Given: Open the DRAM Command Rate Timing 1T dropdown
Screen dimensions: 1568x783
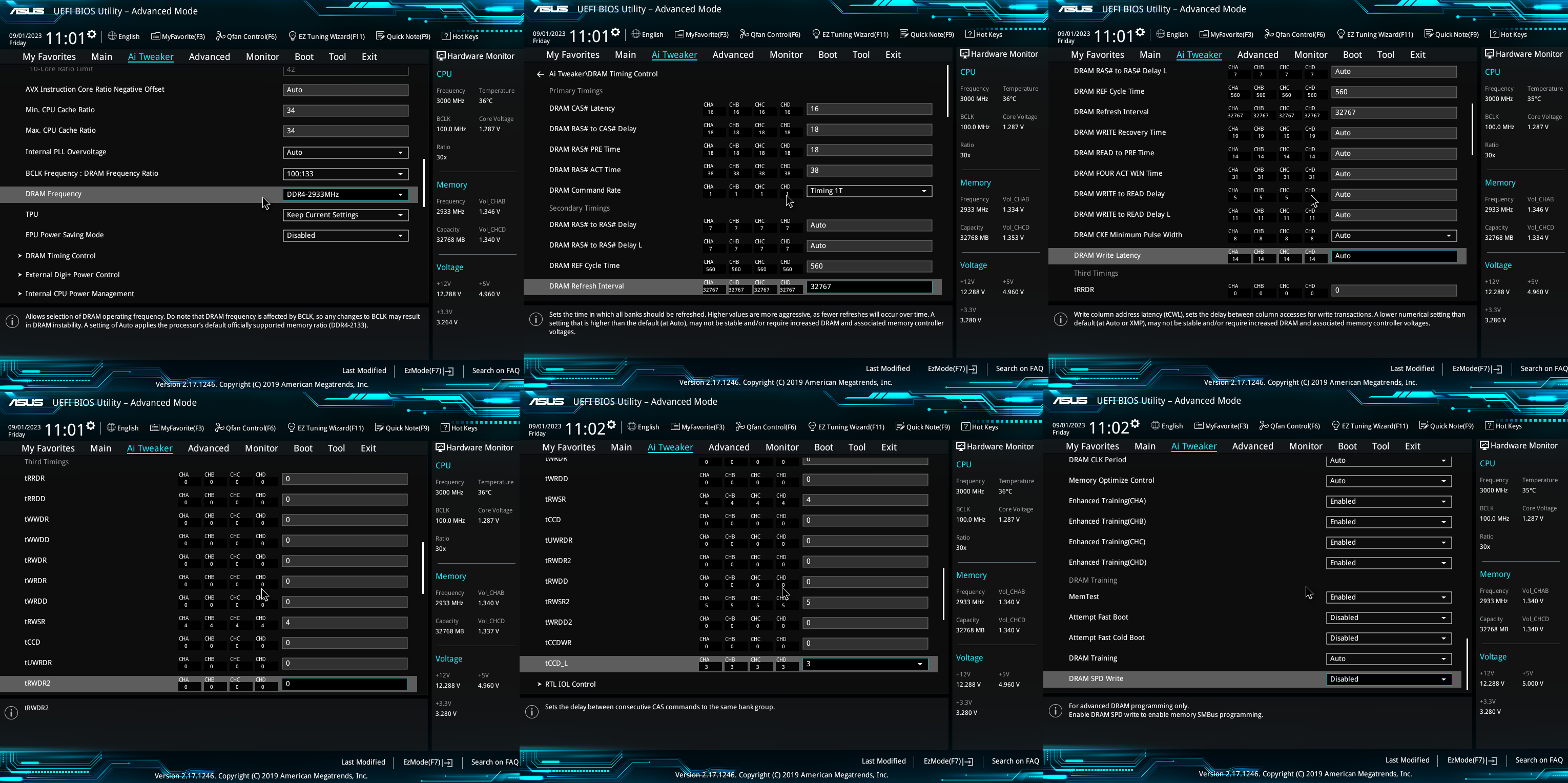Looking at the screenshot, I should pos(869,191).
